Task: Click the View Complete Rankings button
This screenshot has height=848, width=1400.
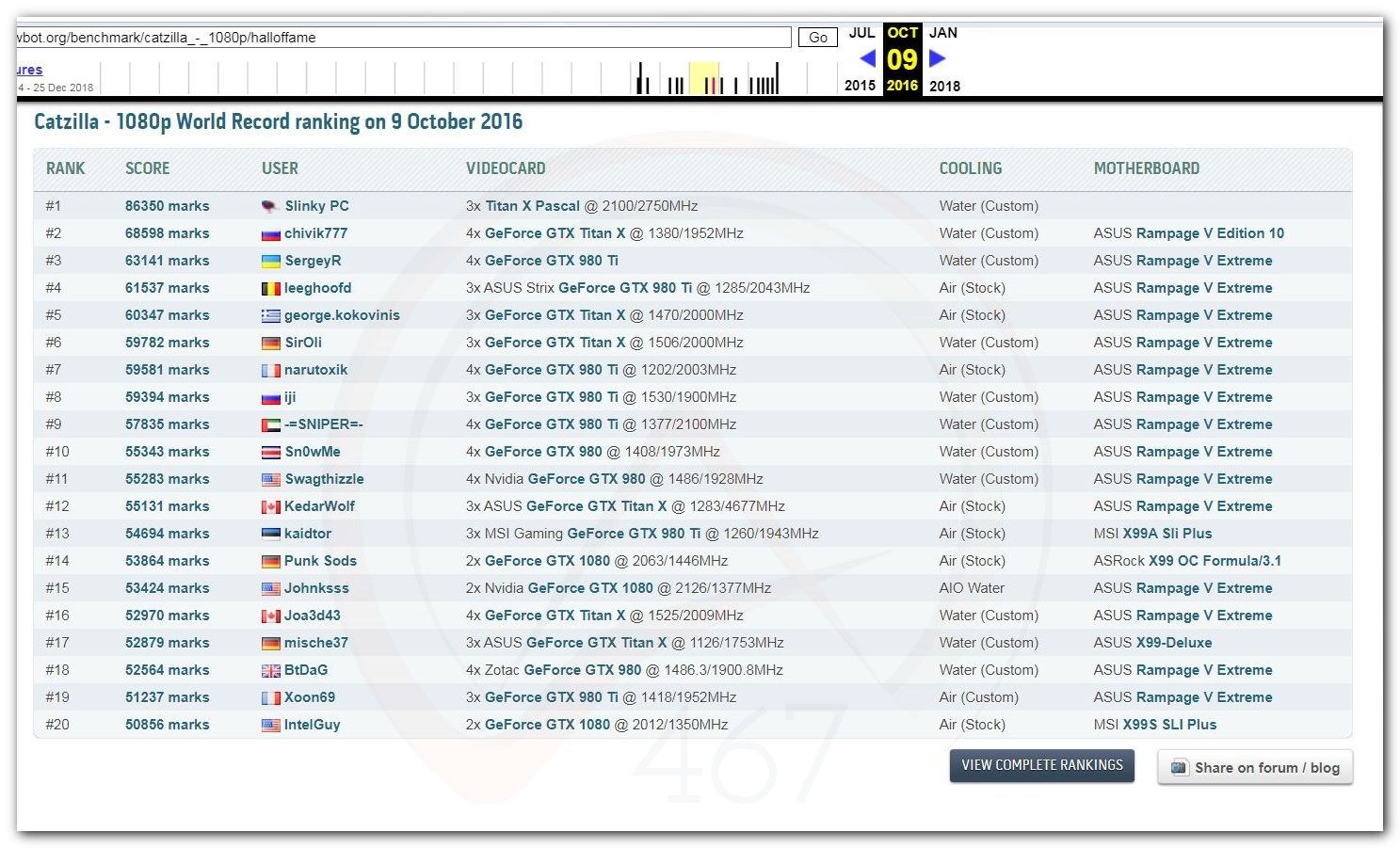Action: point(1041,765)
